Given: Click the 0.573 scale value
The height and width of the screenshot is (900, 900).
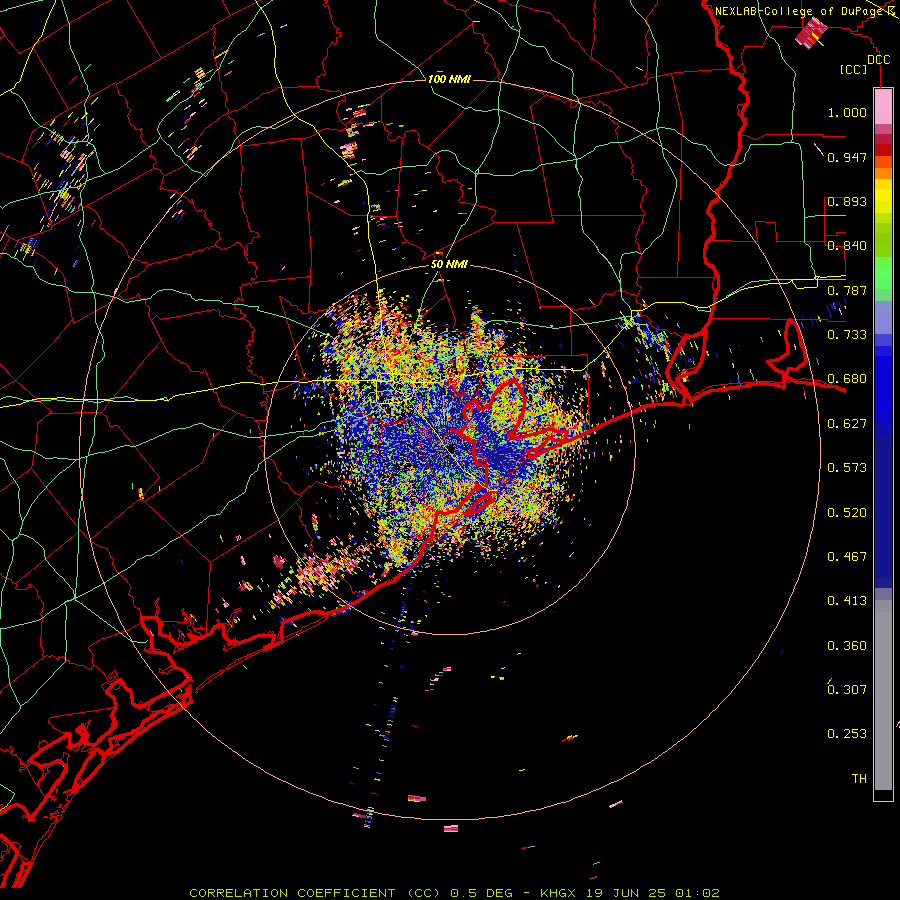Looking at the screenshot, I should coord(847,468).
